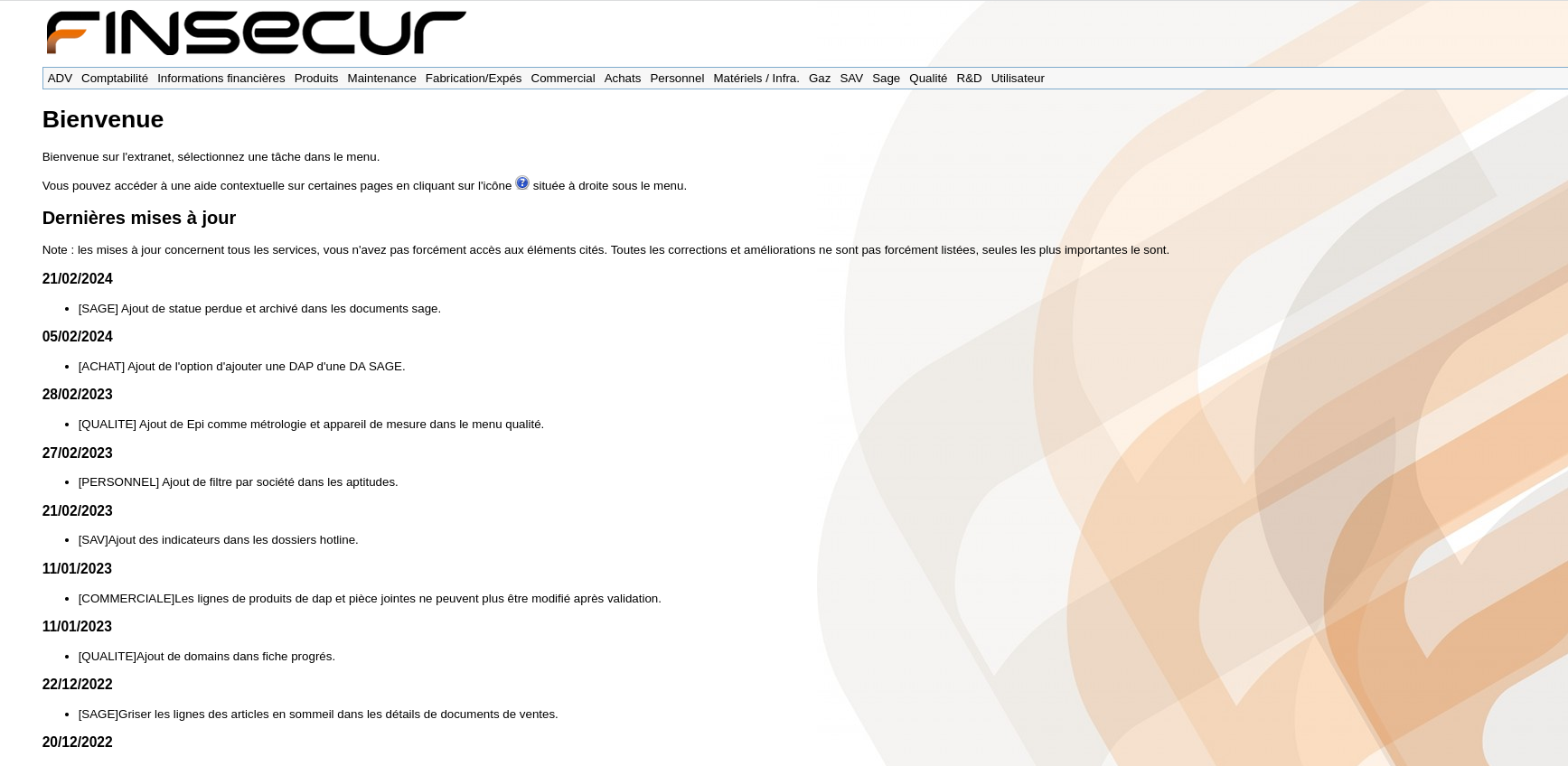Click the [PERSONNEL] filtre par société entry
1568x766 pixels.
pos(239,482)
